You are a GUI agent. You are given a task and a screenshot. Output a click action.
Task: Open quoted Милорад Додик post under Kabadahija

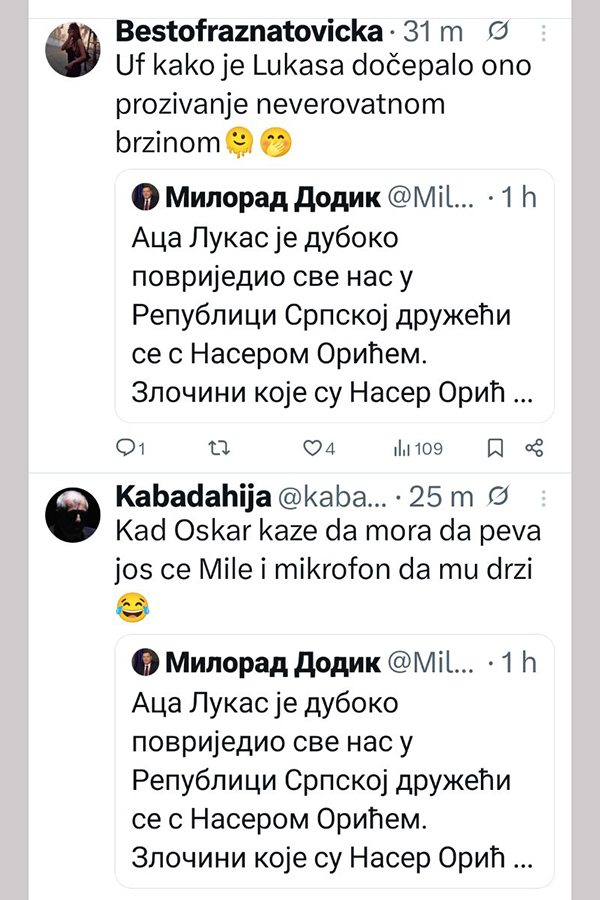tap(335, 775)
